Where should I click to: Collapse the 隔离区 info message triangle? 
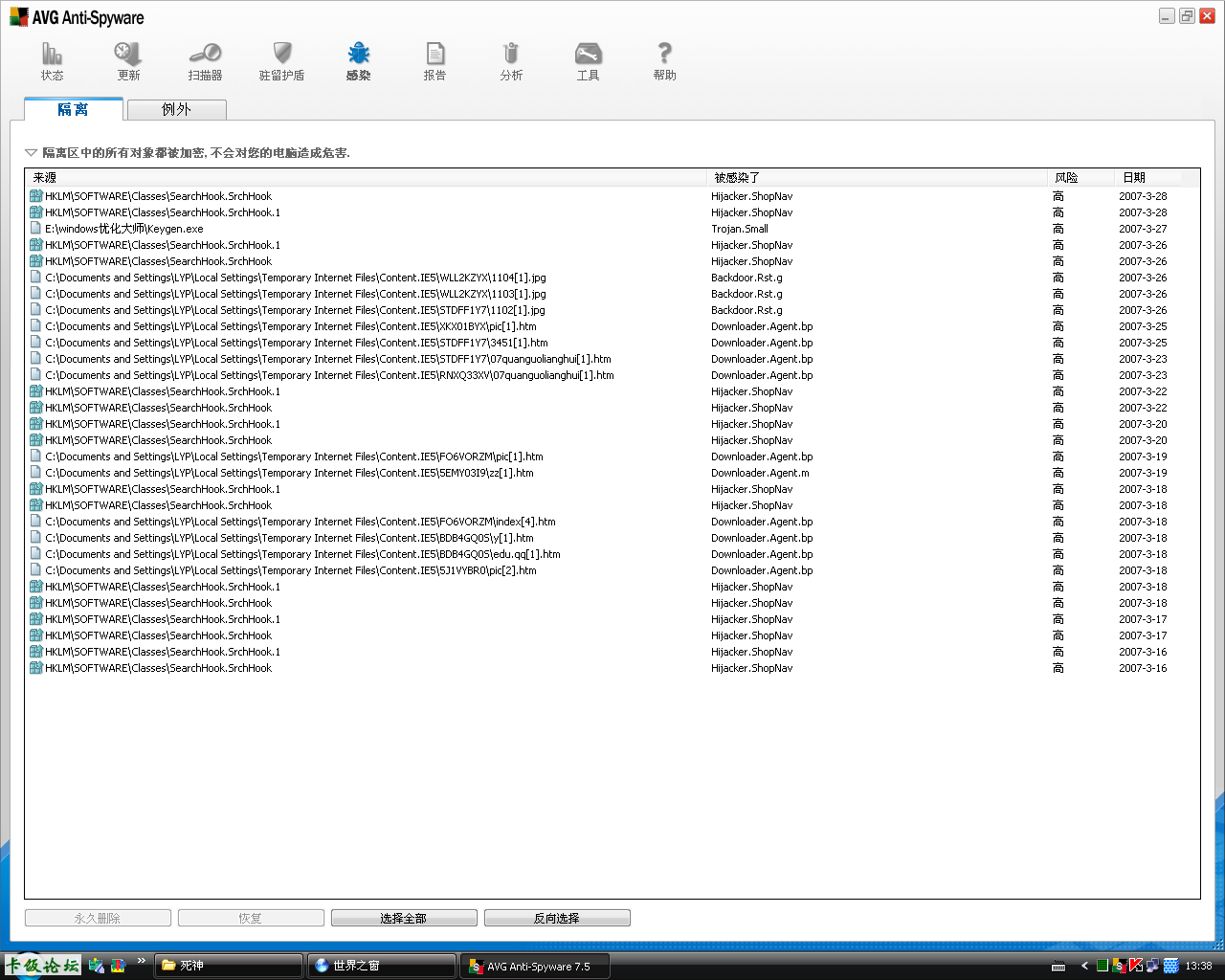[31, 152]
